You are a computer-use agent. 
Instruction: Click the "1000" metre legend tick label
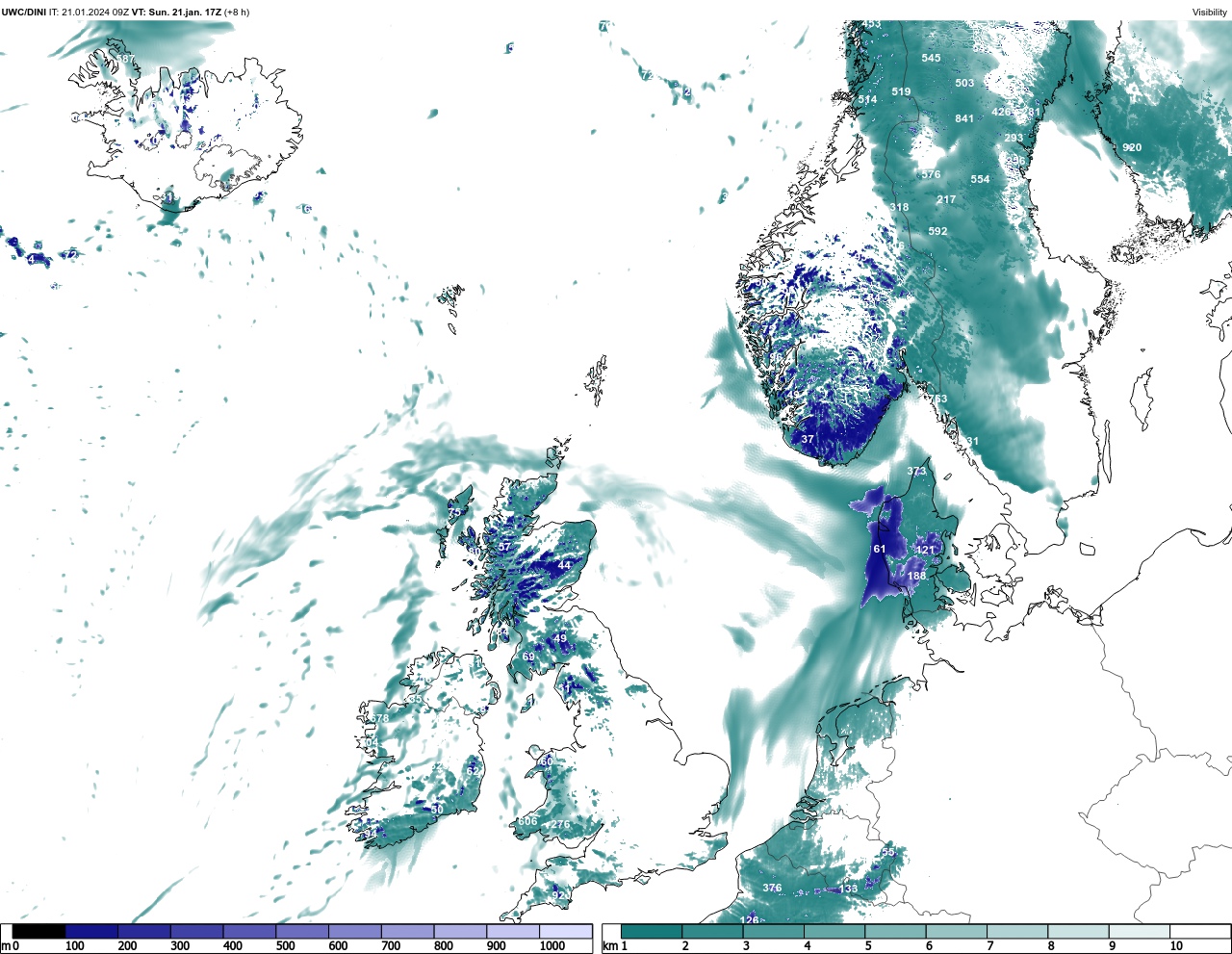[x=552, y=946]
